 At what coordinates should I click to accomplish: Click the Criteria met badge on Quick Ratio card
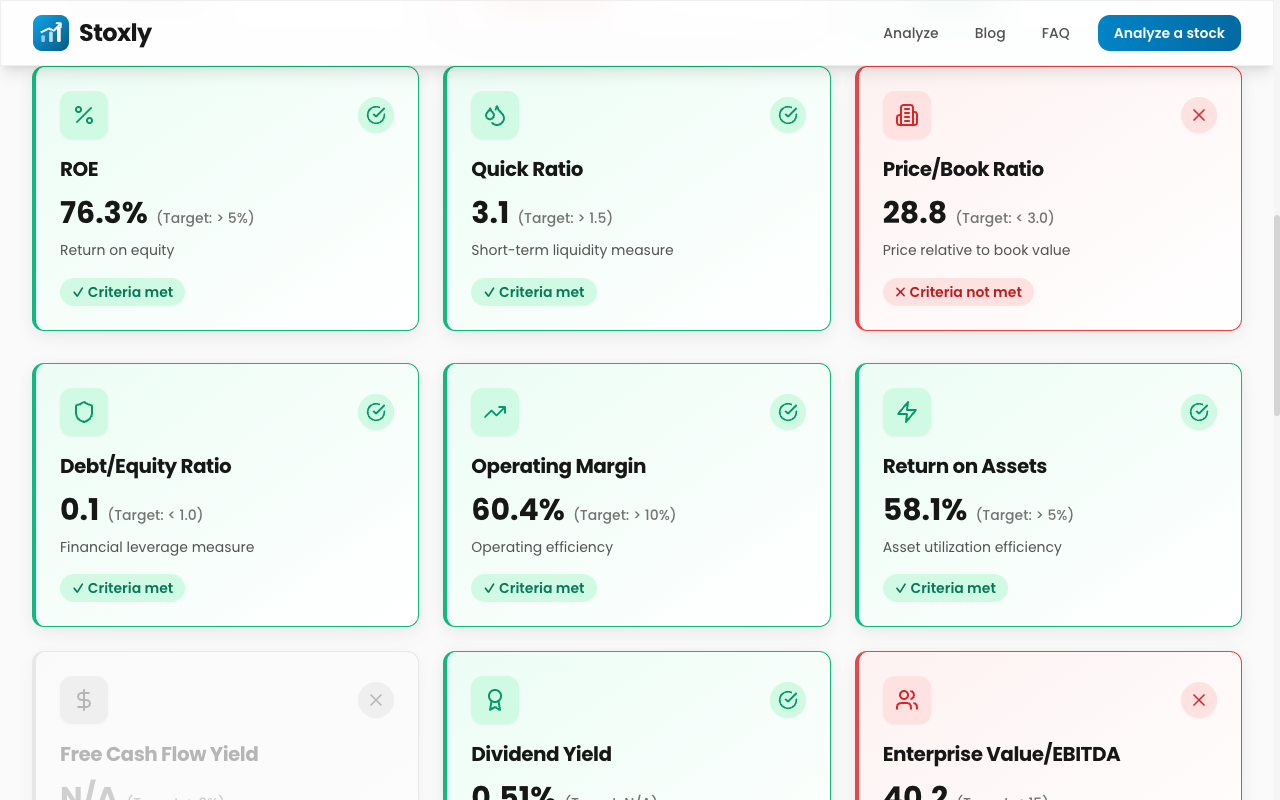(534, 292)
